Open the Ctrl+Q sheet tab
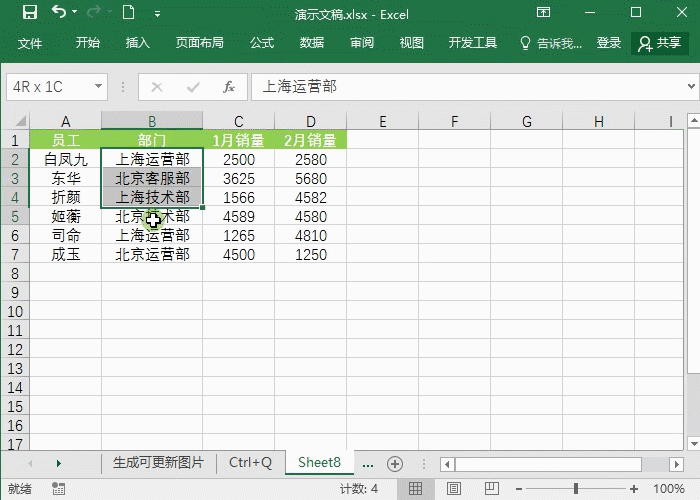Image resolution: width=700 pixels, height=500 pixels. pyautogui.click(x=250, y=462)
